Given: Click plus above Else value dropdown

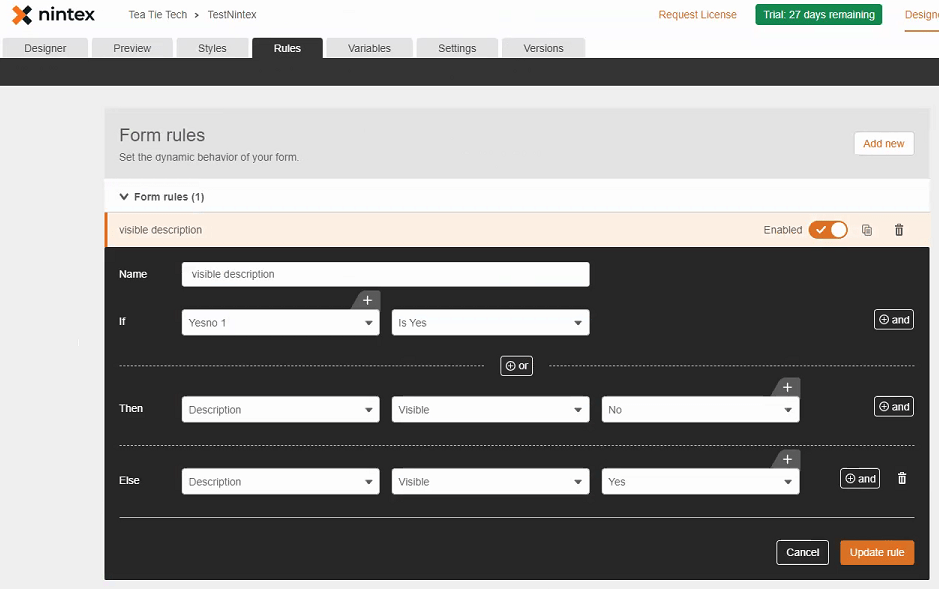Looking at the screenshot, I should click(787, 459).
